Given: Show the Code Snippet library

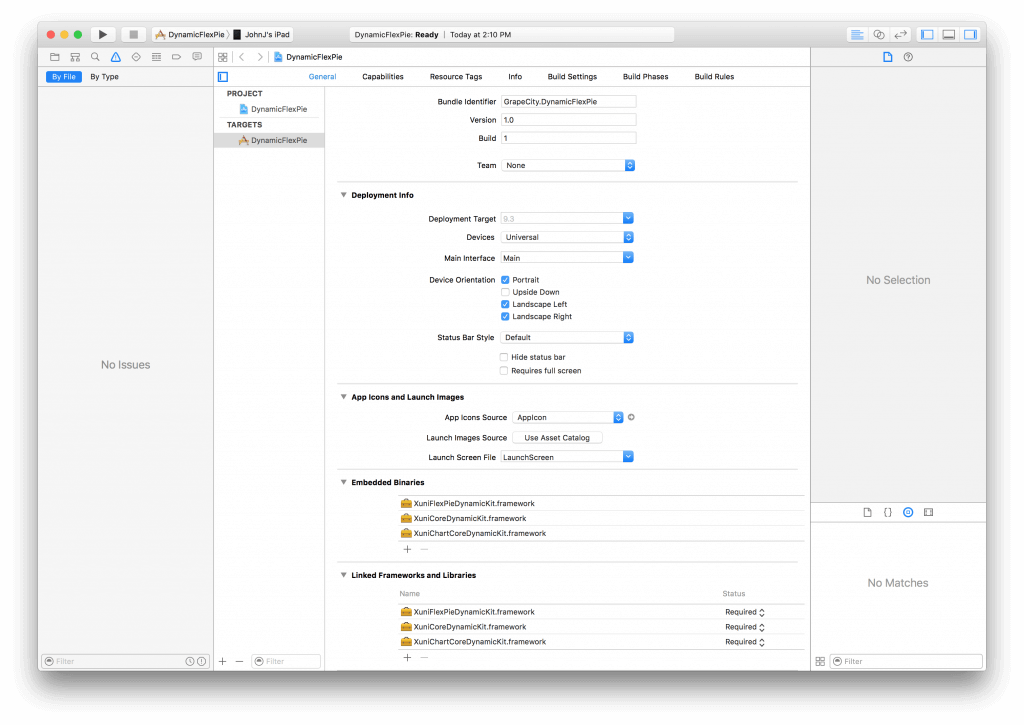Looking at the screenshot, I should click(888, 513).
